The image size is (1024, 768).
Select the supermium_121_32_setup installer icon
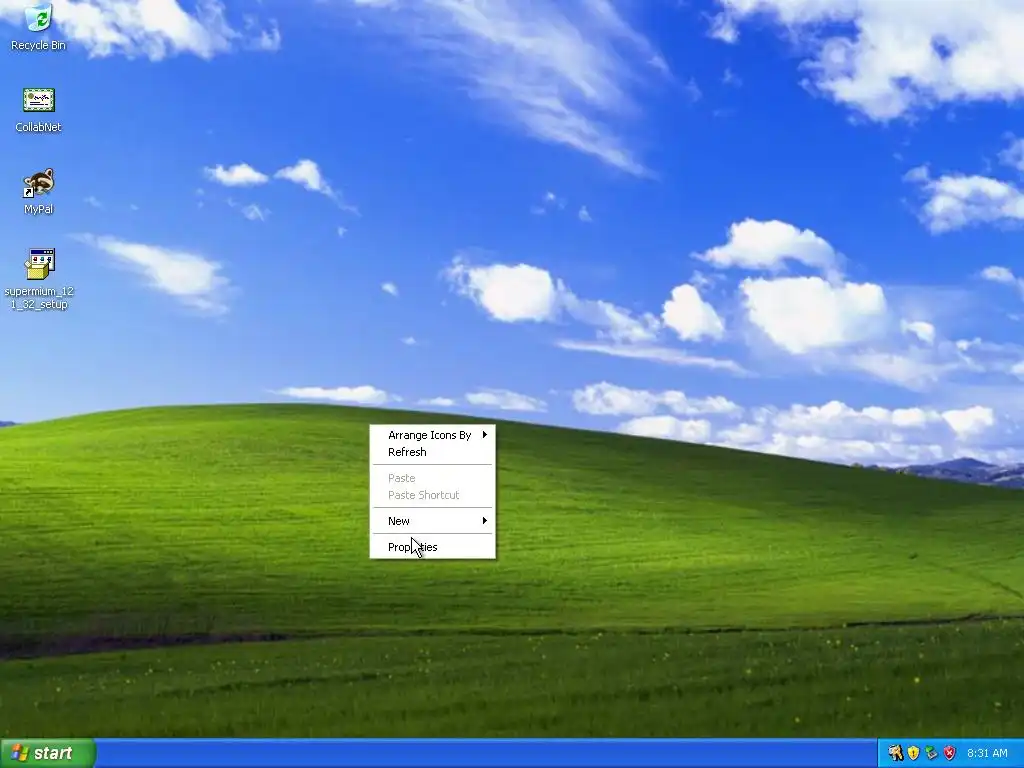coord(39,278)
